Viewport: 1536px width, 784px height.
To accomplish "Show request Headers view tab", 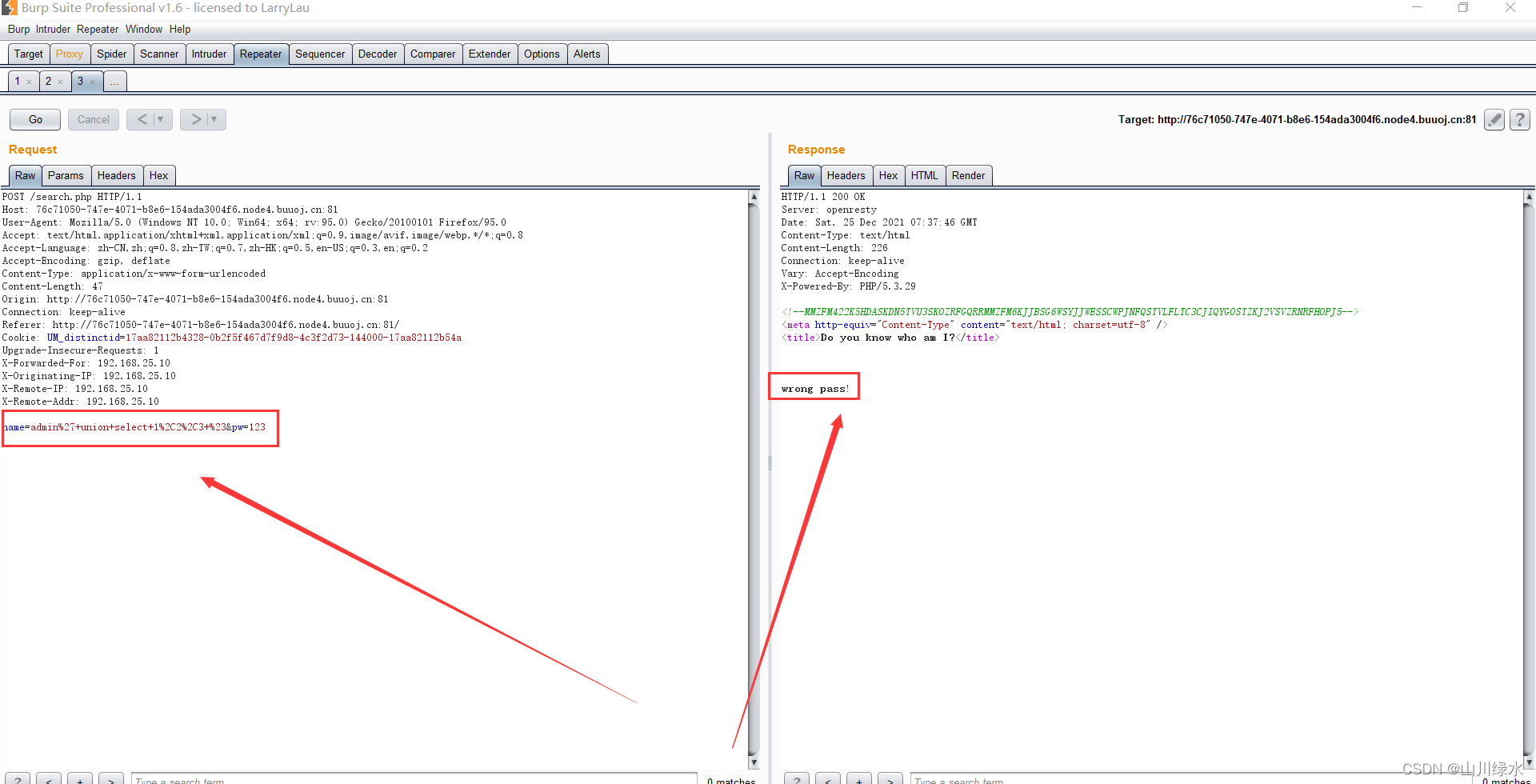I will 117,175.
